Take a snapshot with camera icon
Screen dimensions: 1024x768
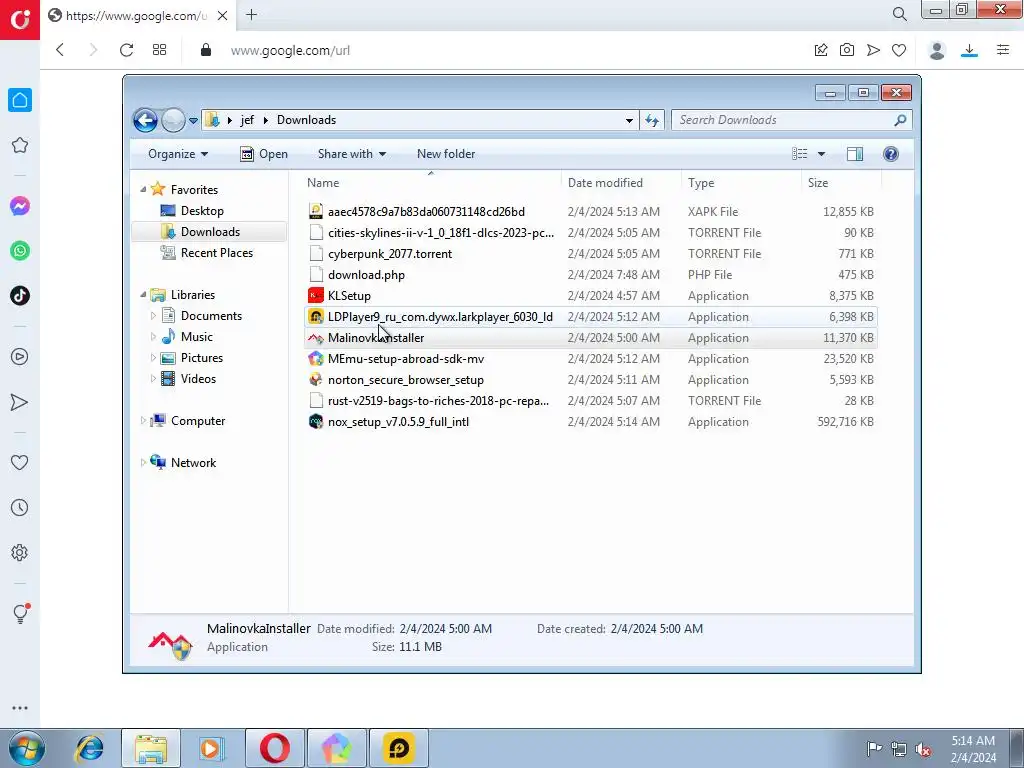point(847,50)
